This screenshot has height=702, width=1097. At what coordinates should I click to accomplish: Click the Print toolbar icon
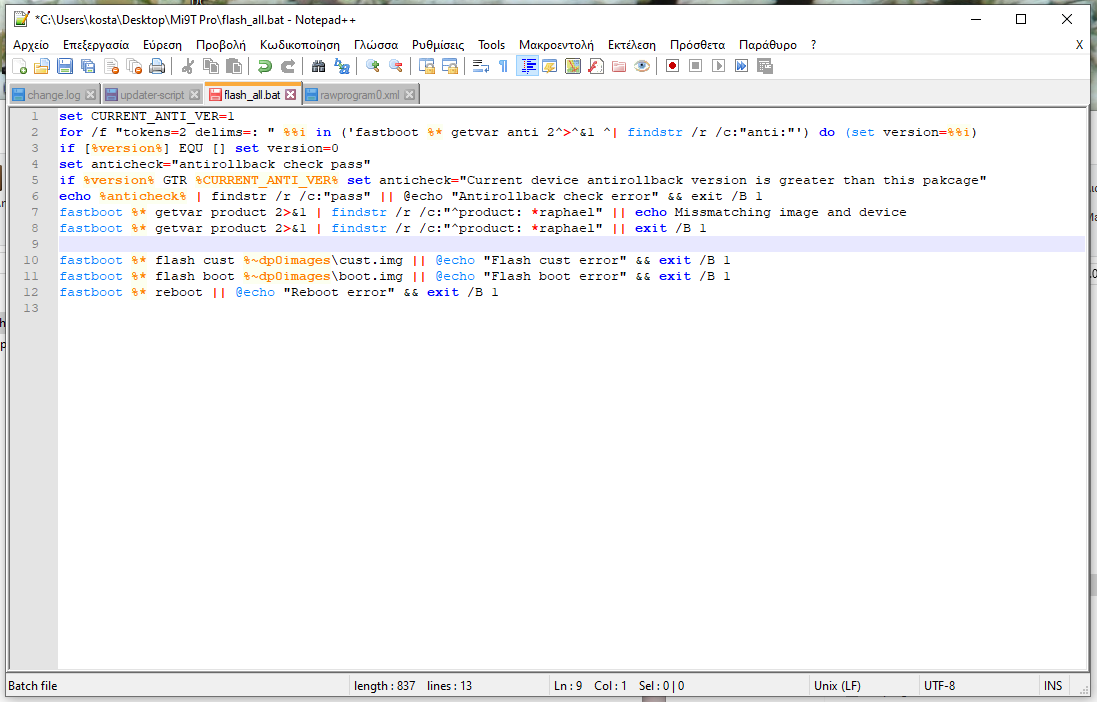pos(157,67)
